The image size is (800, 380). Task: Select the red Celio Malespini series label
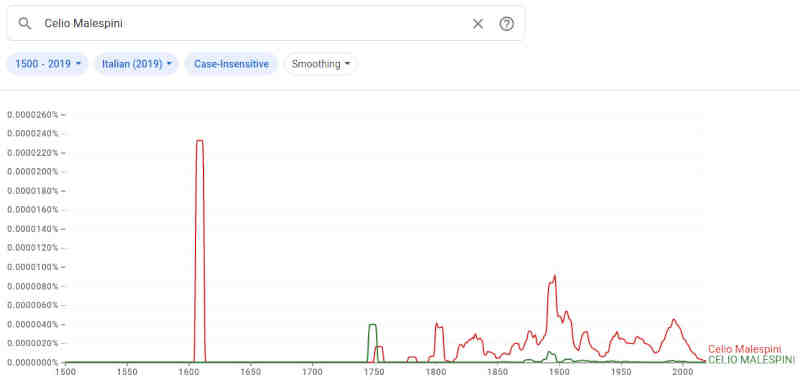744,349
